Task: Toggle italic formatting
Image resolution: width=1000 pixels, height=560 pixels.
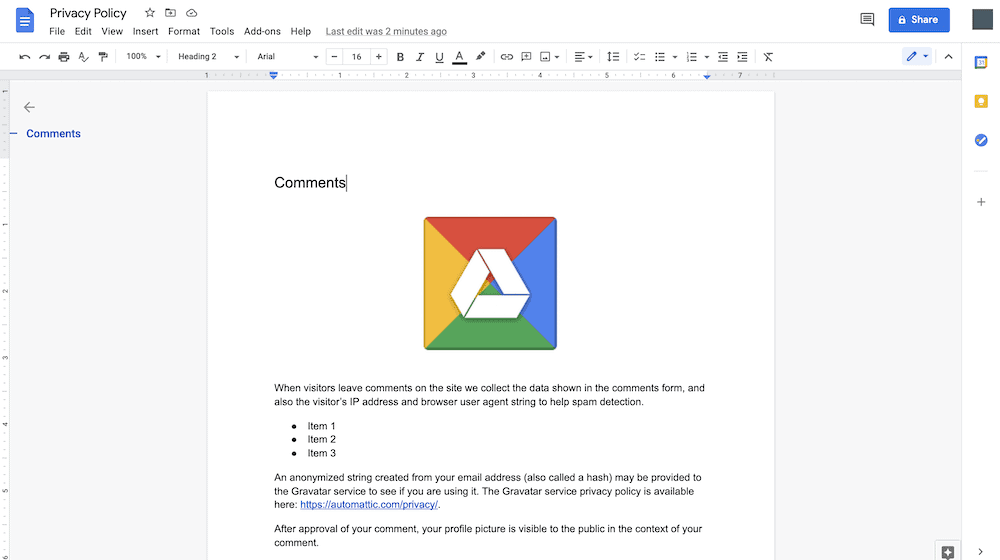Action: [420, 57]
